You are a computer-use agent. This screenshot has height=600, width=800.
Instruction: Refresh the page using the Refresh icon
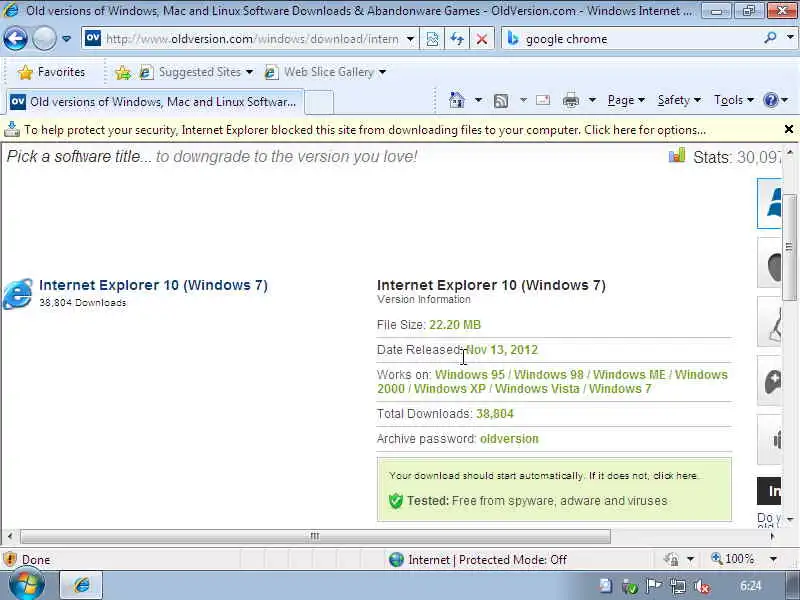coord(457,39)
